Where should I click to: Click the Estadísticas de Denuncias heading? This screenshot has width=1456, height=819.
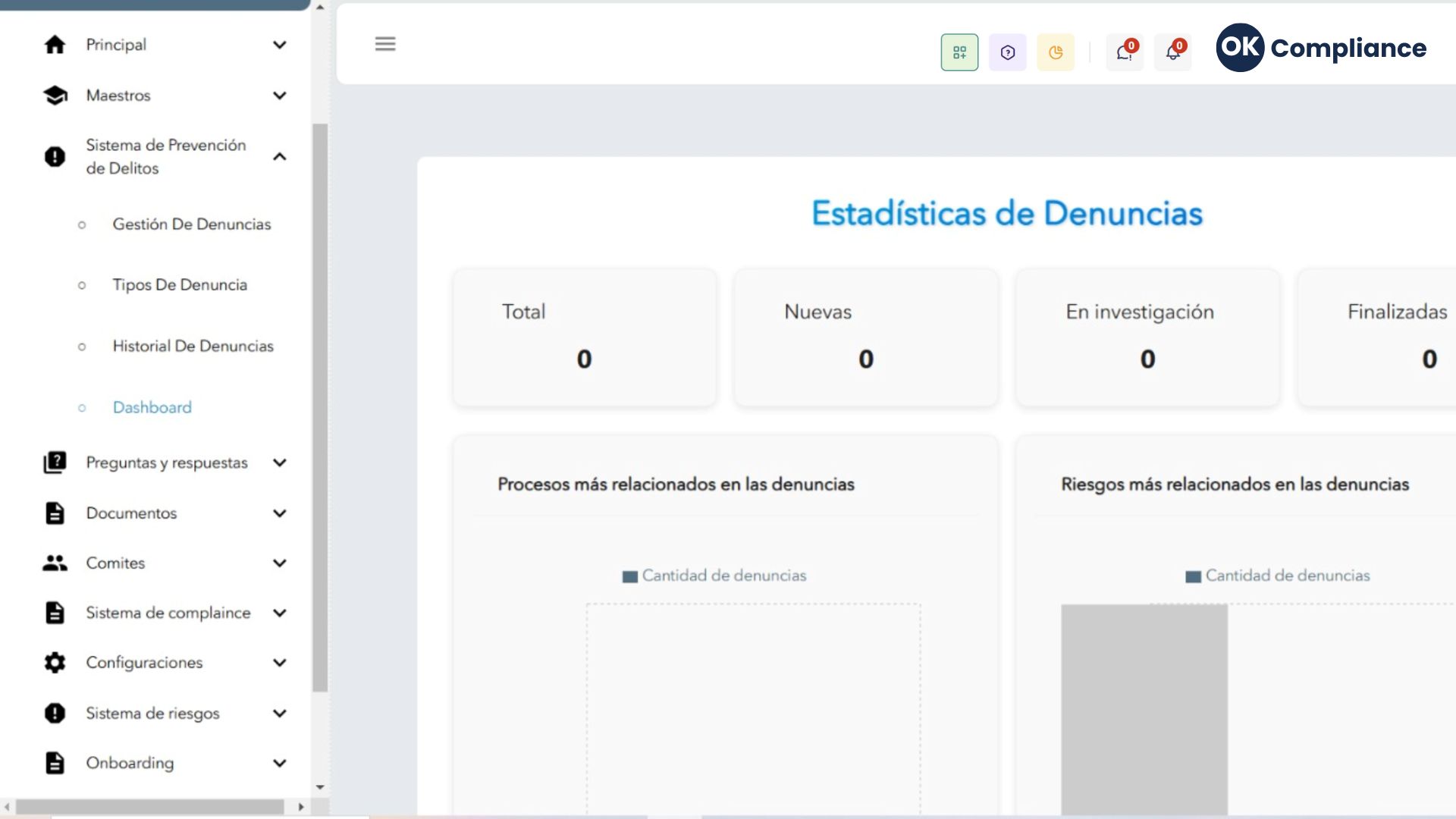click(1007, 213)
